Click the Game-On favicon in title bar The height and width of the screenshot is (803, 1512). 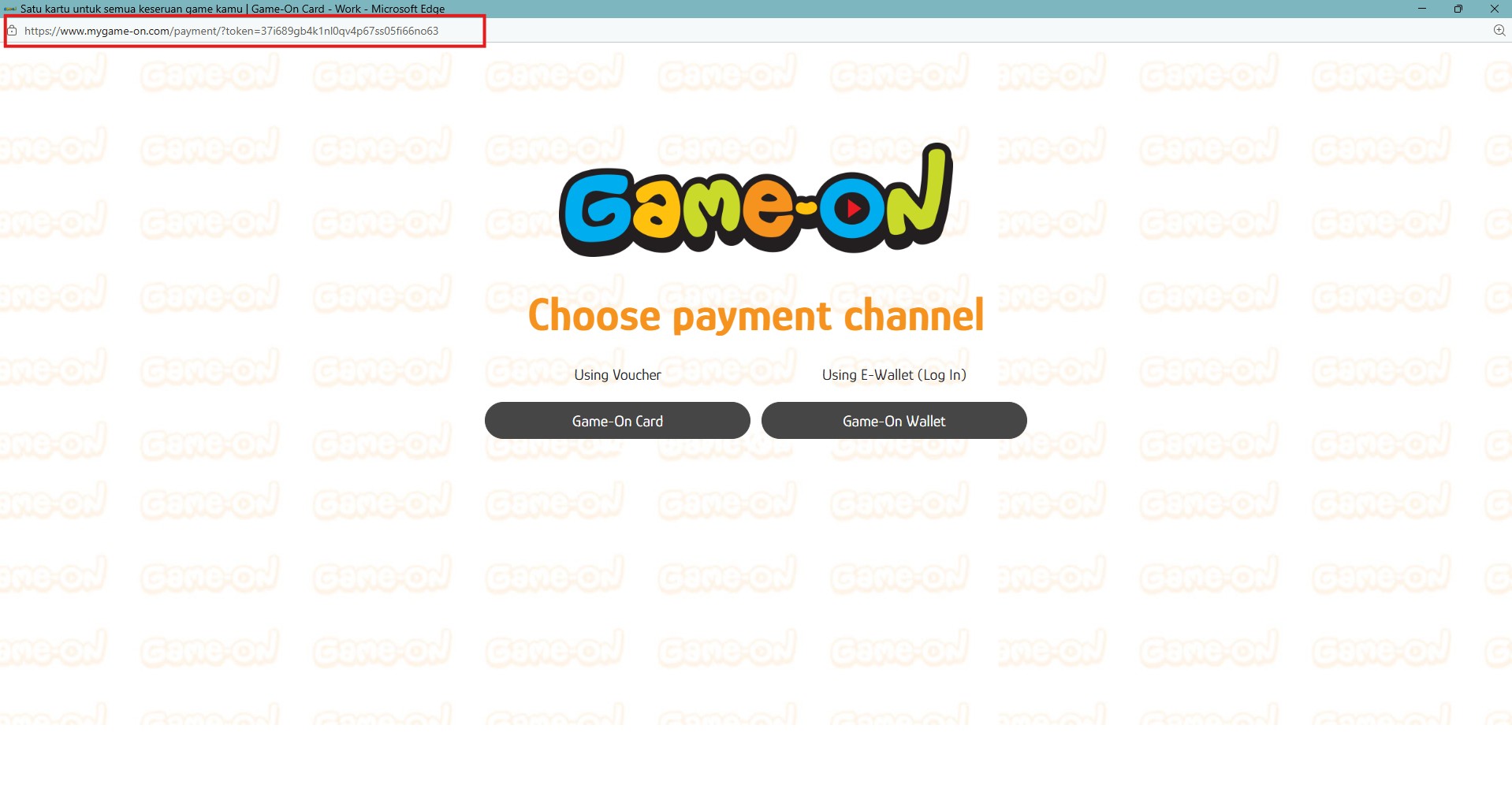click(x=10, y=9)
